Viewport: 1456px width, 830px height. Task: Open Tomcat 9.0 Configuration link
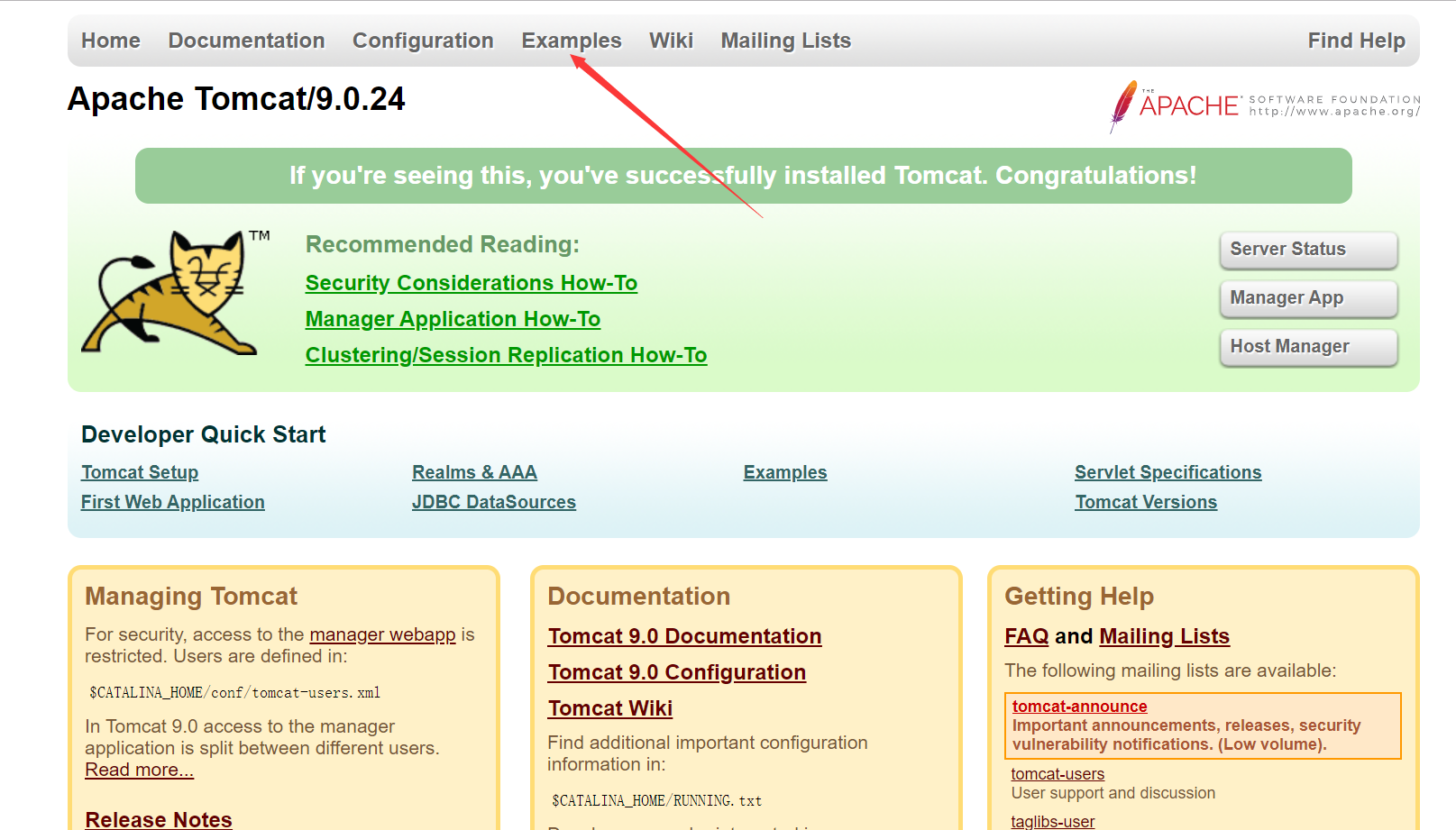(677, 672)
